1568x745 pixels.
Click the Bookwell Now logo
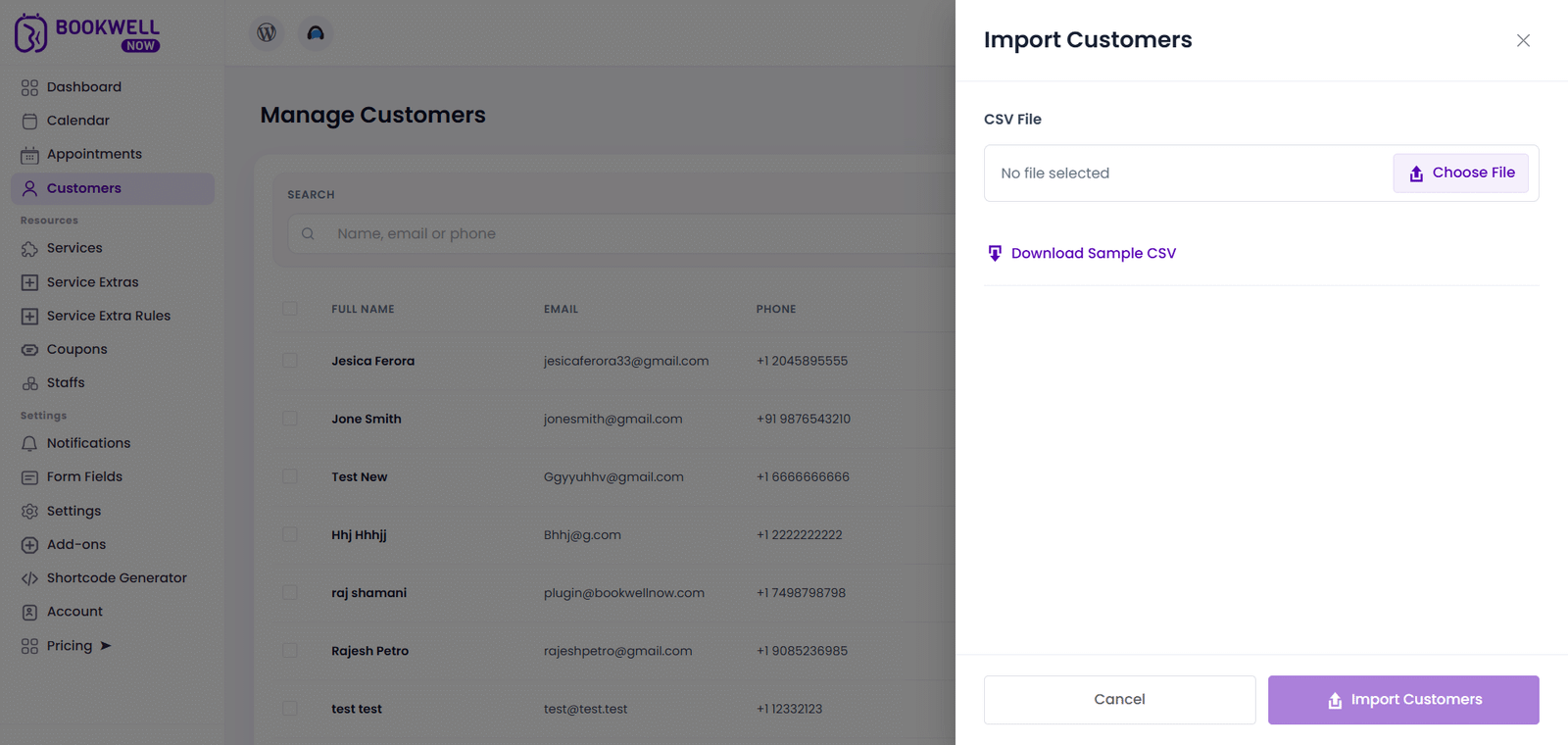pyautogui.click(x=87, y=33)
